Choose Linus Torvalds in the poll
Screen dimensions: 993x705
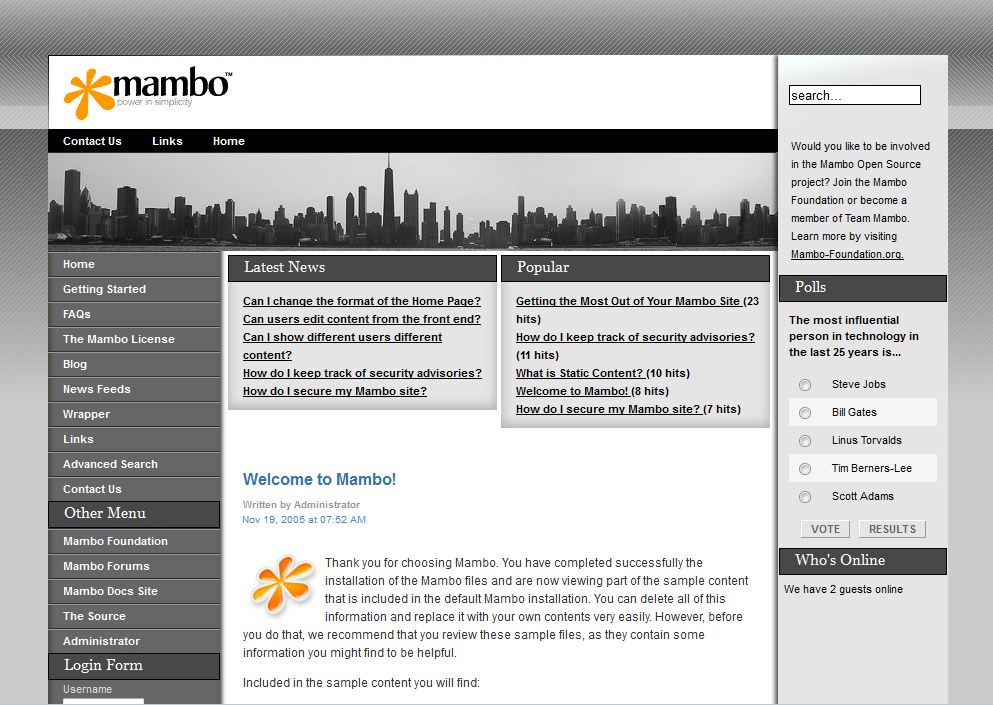pyautogui.click(x=805, y=441)
